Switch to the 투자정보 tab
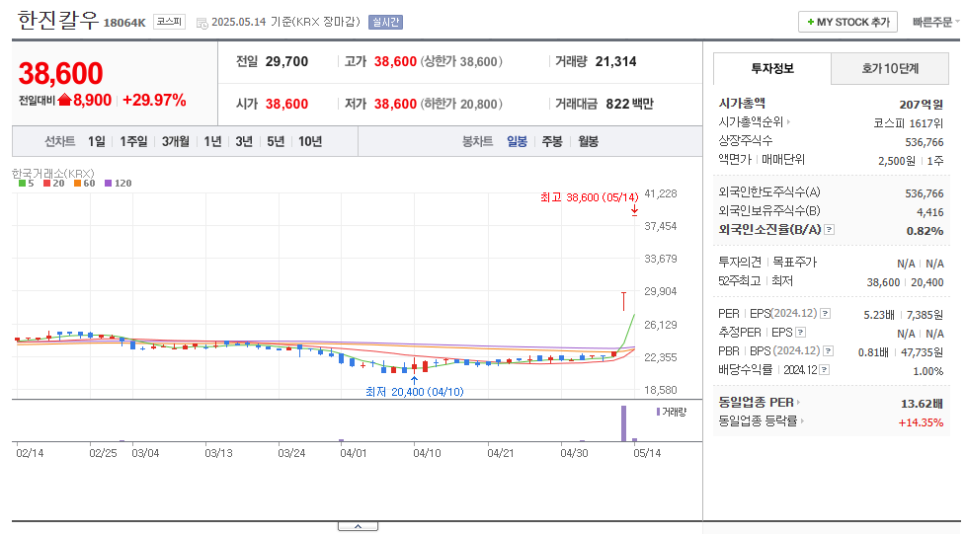 click(772, 68)
